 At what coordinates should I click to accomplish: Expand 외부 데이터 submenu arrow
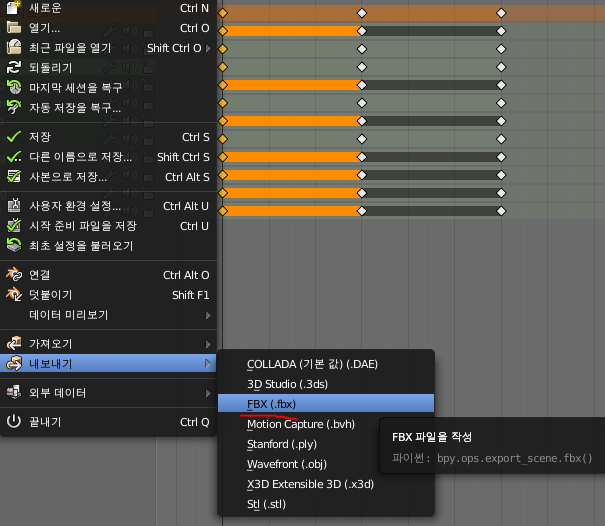click(x=208, y=392)
